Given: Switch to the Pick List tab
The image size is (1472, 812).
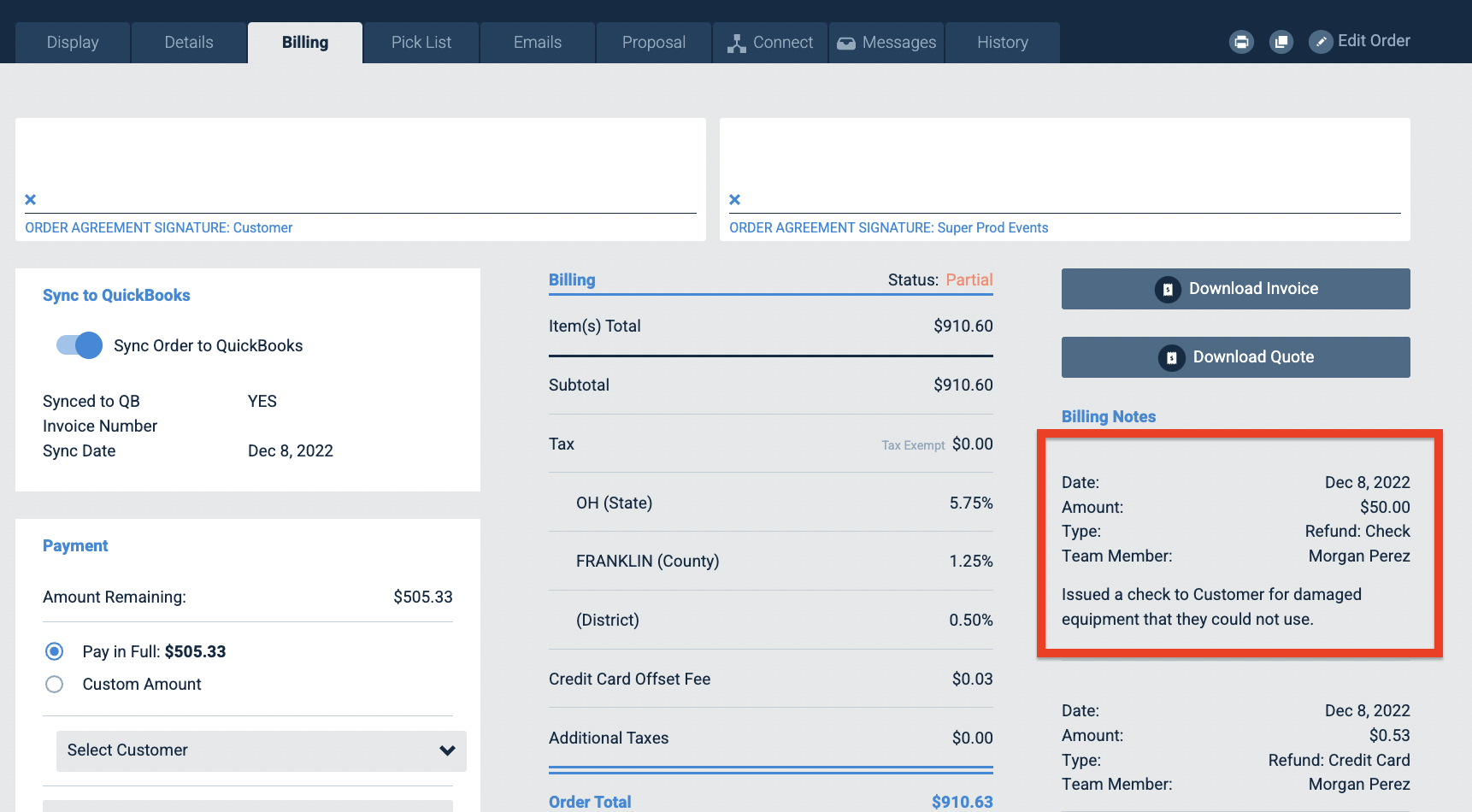Looking at the screenshot, I should tap(421, 41).
